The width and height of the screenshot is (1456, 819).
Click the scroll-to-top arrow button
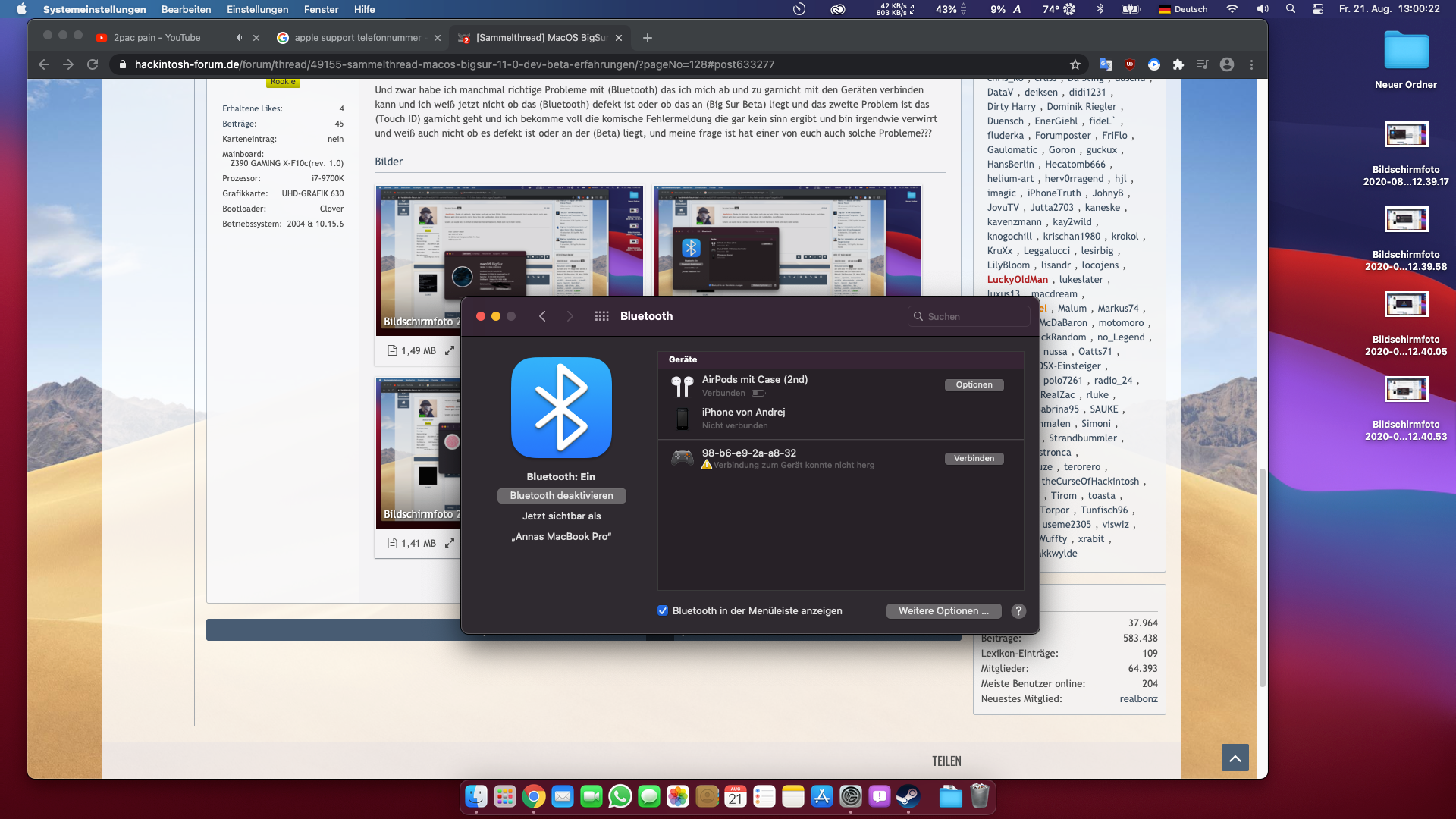point(1235,758)
